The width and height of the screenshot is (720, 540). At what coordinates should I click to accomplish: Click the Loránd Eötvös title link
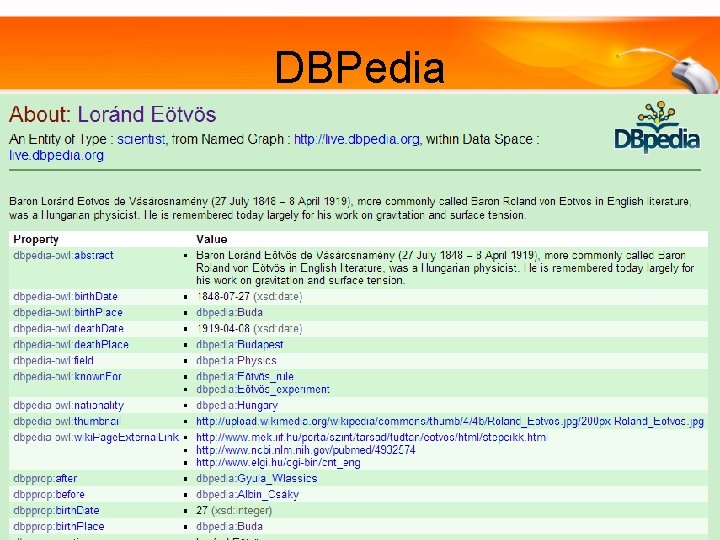point(146,114)
